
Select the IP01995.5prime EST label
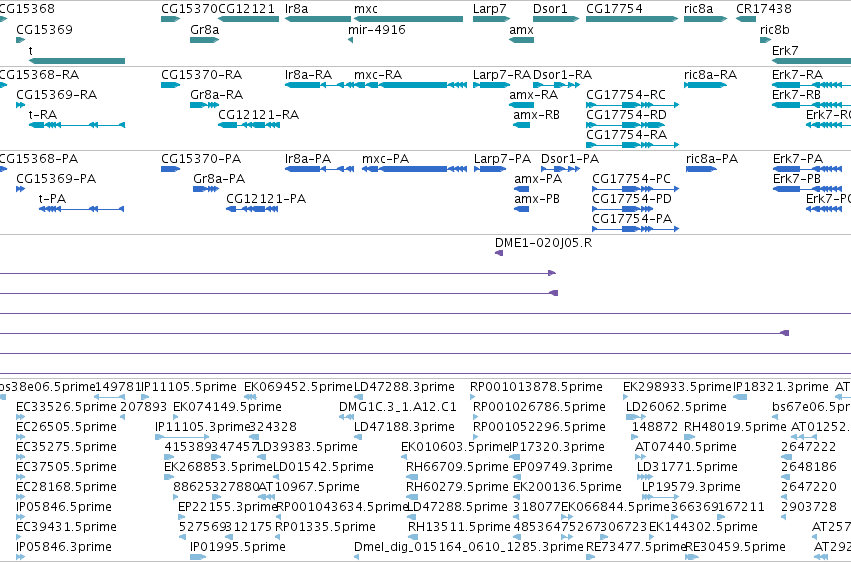click(x=238, y=547)
